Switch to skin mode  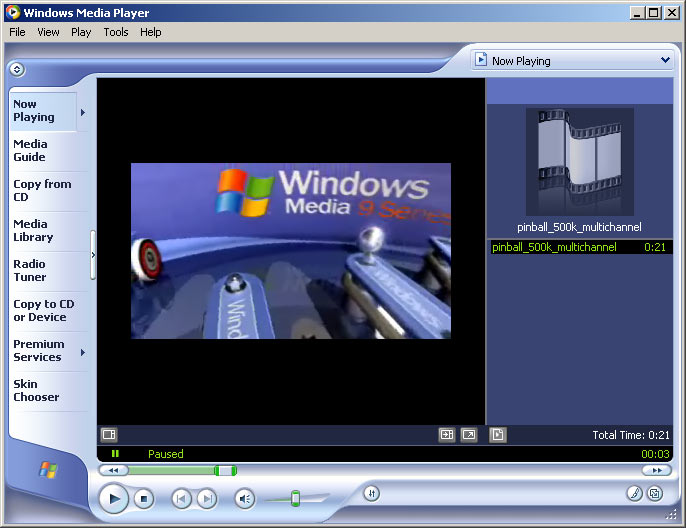[655, 494]
